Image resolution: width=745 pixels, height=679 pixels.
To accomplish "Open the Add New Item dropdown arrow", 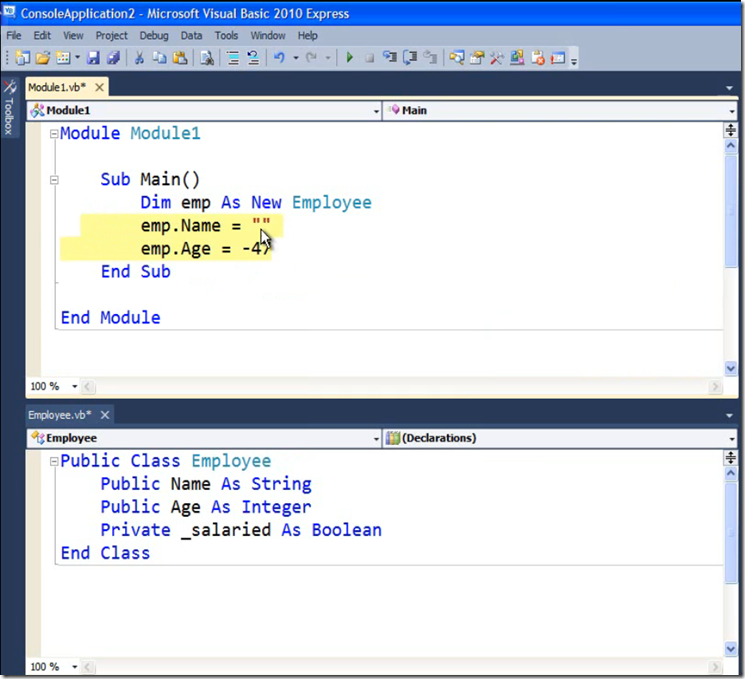I will pos(77,58).
